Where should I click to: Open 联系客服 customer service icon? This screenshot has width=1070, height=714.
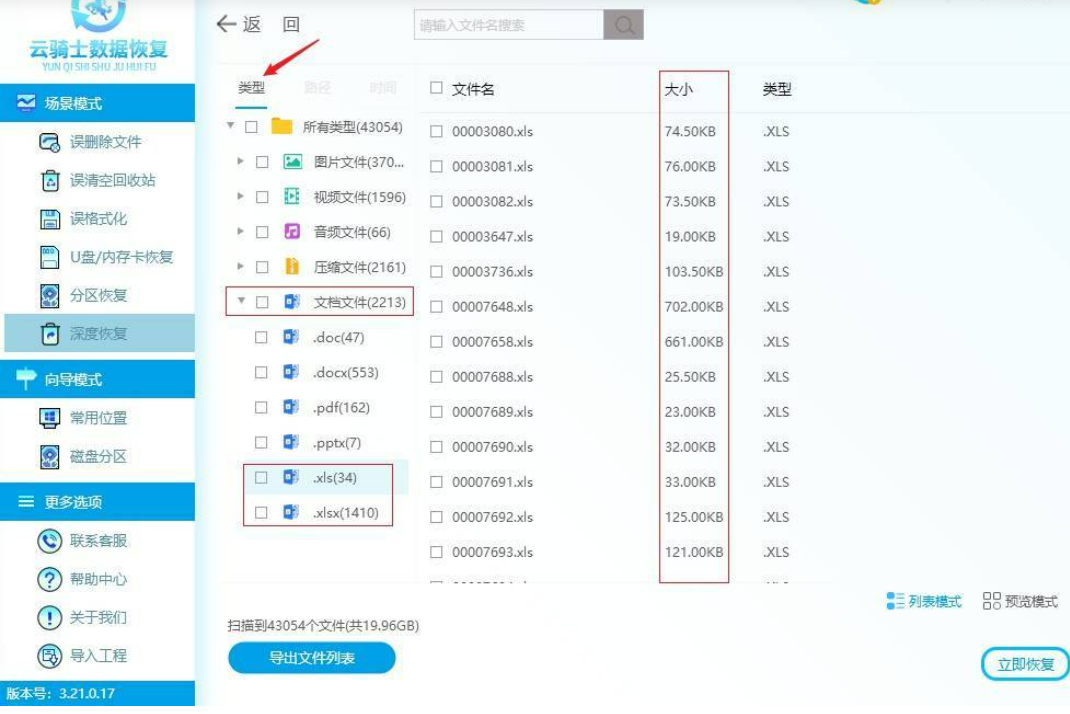point(49,541)
